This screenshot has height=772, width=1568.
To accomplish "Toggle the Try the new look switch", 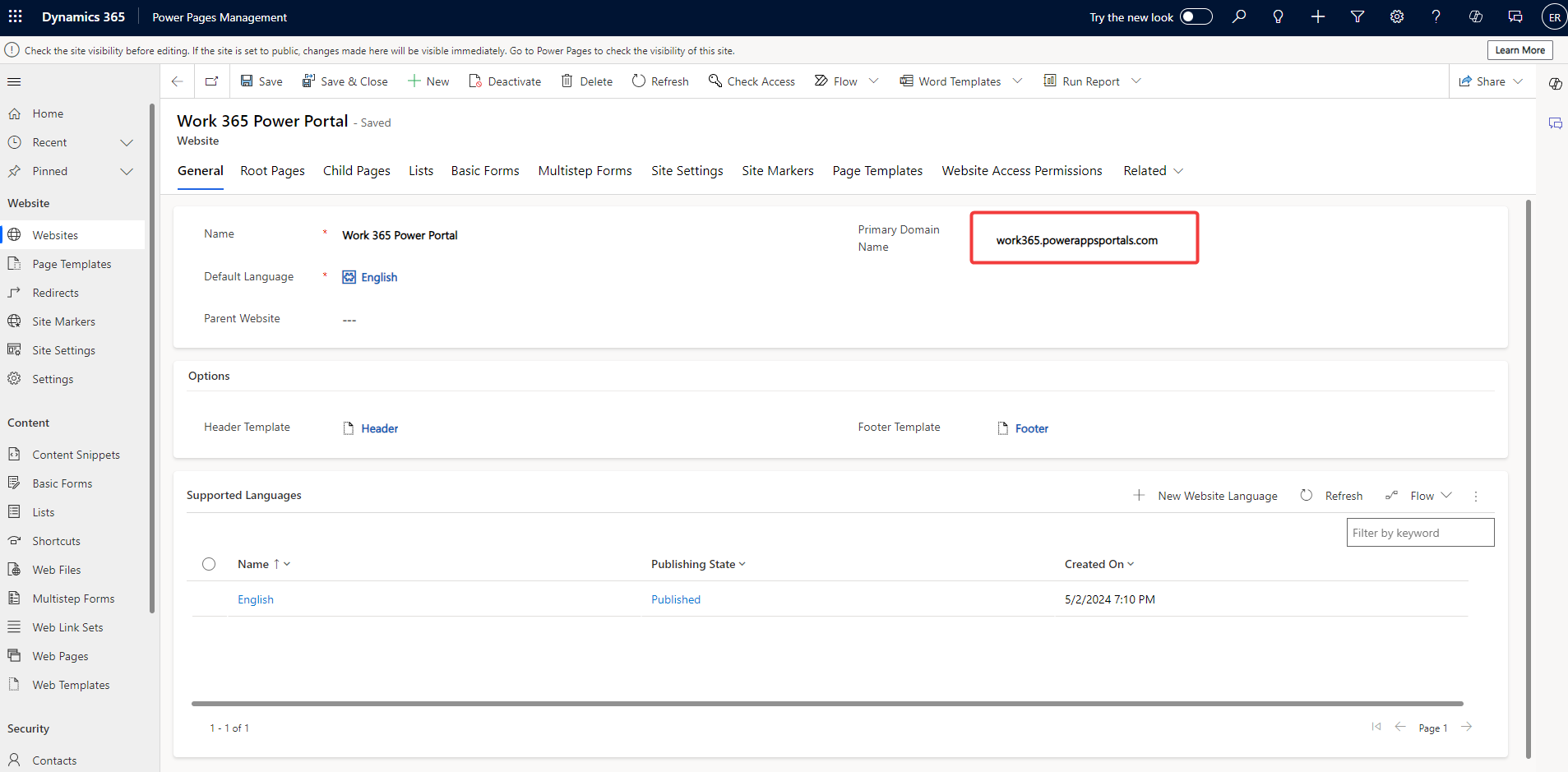I will (1196, 16).
